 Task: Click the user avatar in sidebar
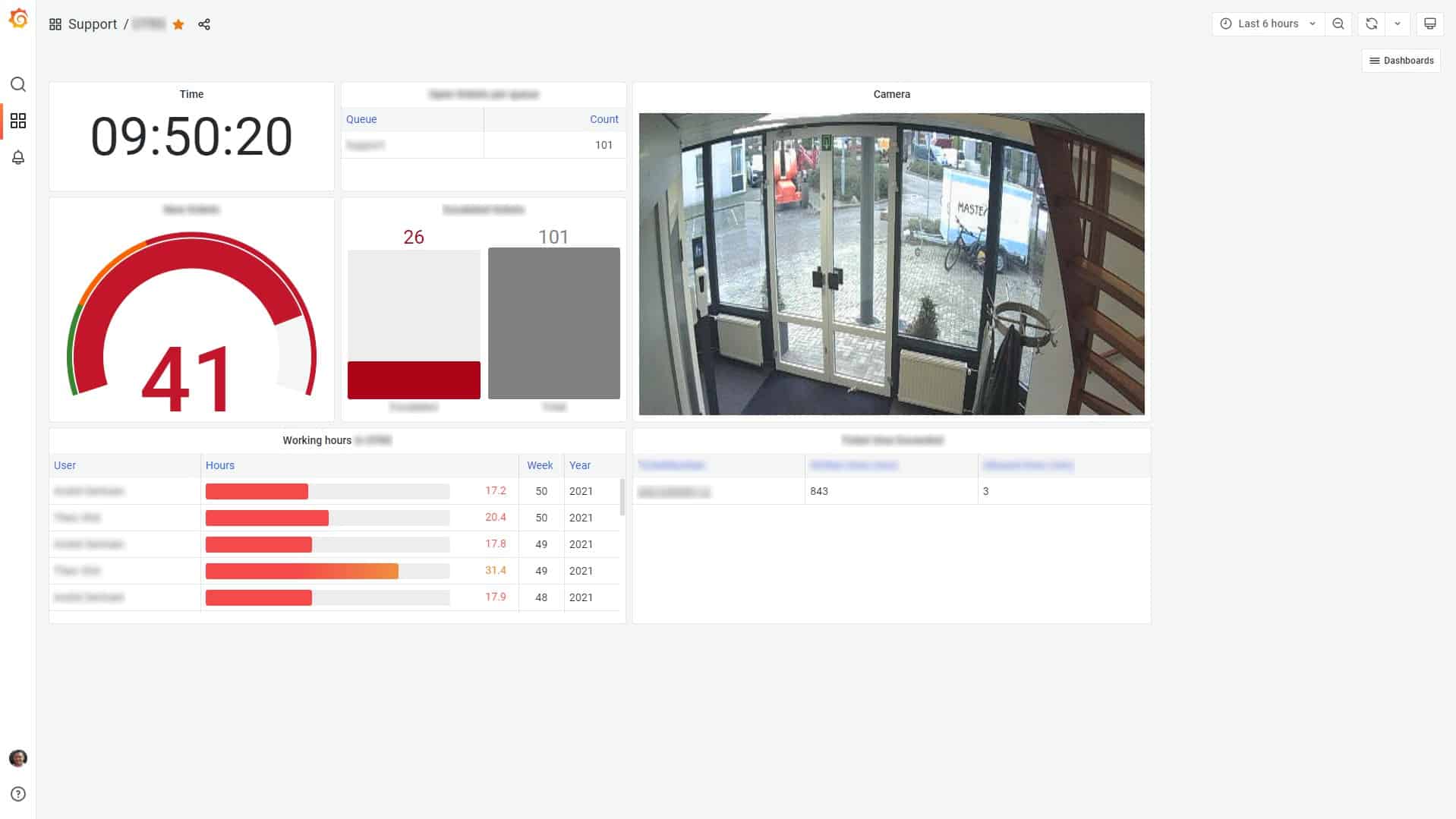tap(18, 758)
